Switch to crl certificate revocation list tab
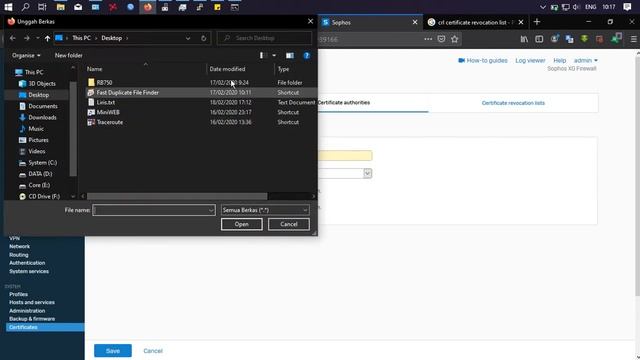The image size is (640, 360). coord(475,22)
